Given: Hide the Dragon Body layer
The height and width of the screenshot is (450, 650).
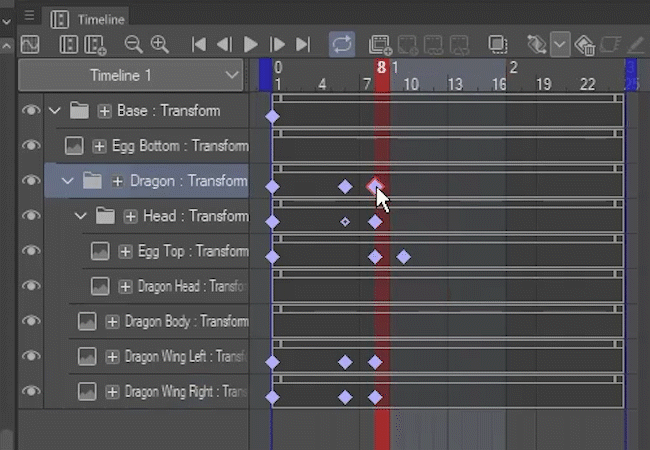Looking at the screenshot, I should [x=31, y=321].
